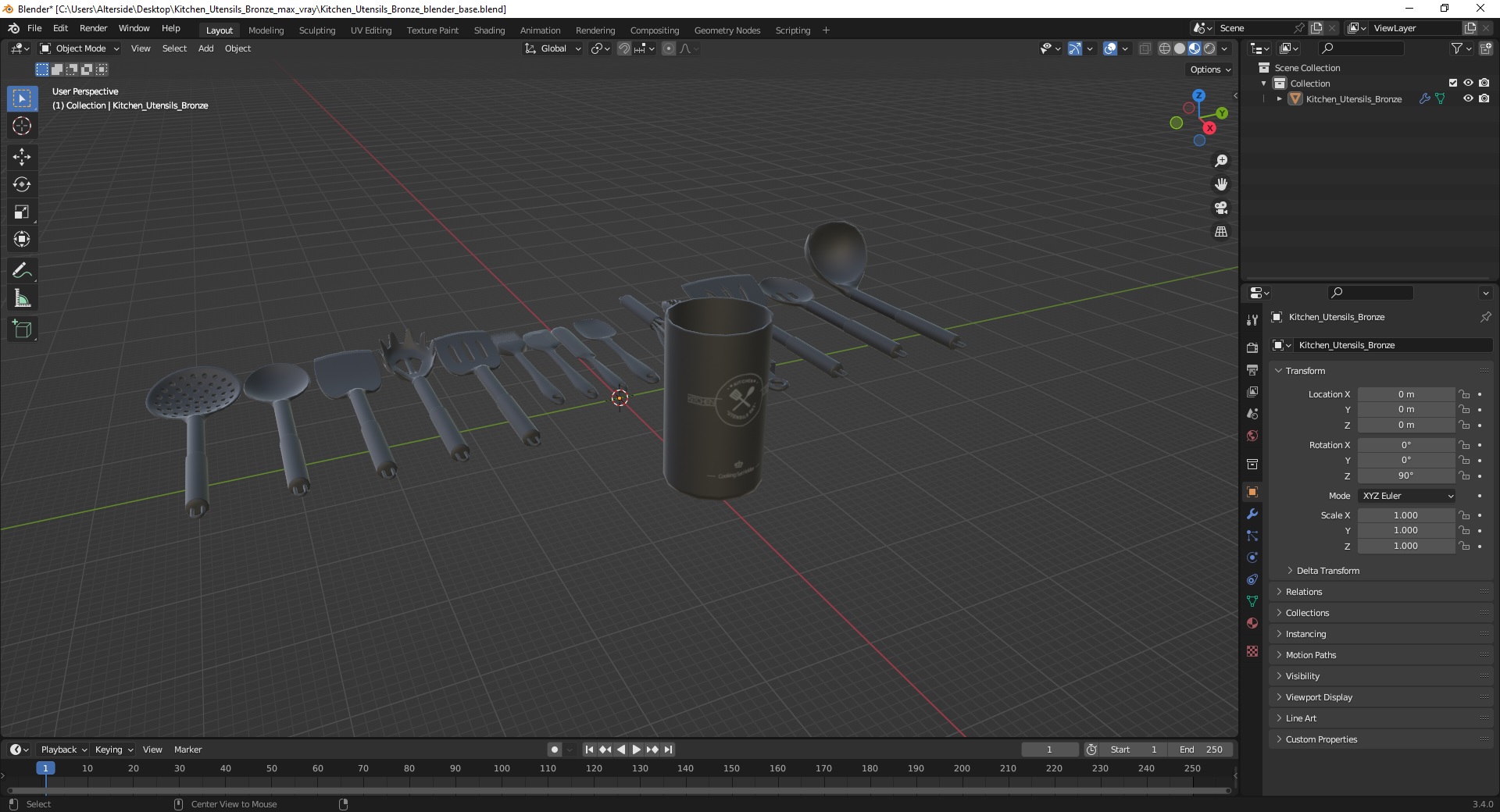Click Scale X value field

click(1405, 515)
